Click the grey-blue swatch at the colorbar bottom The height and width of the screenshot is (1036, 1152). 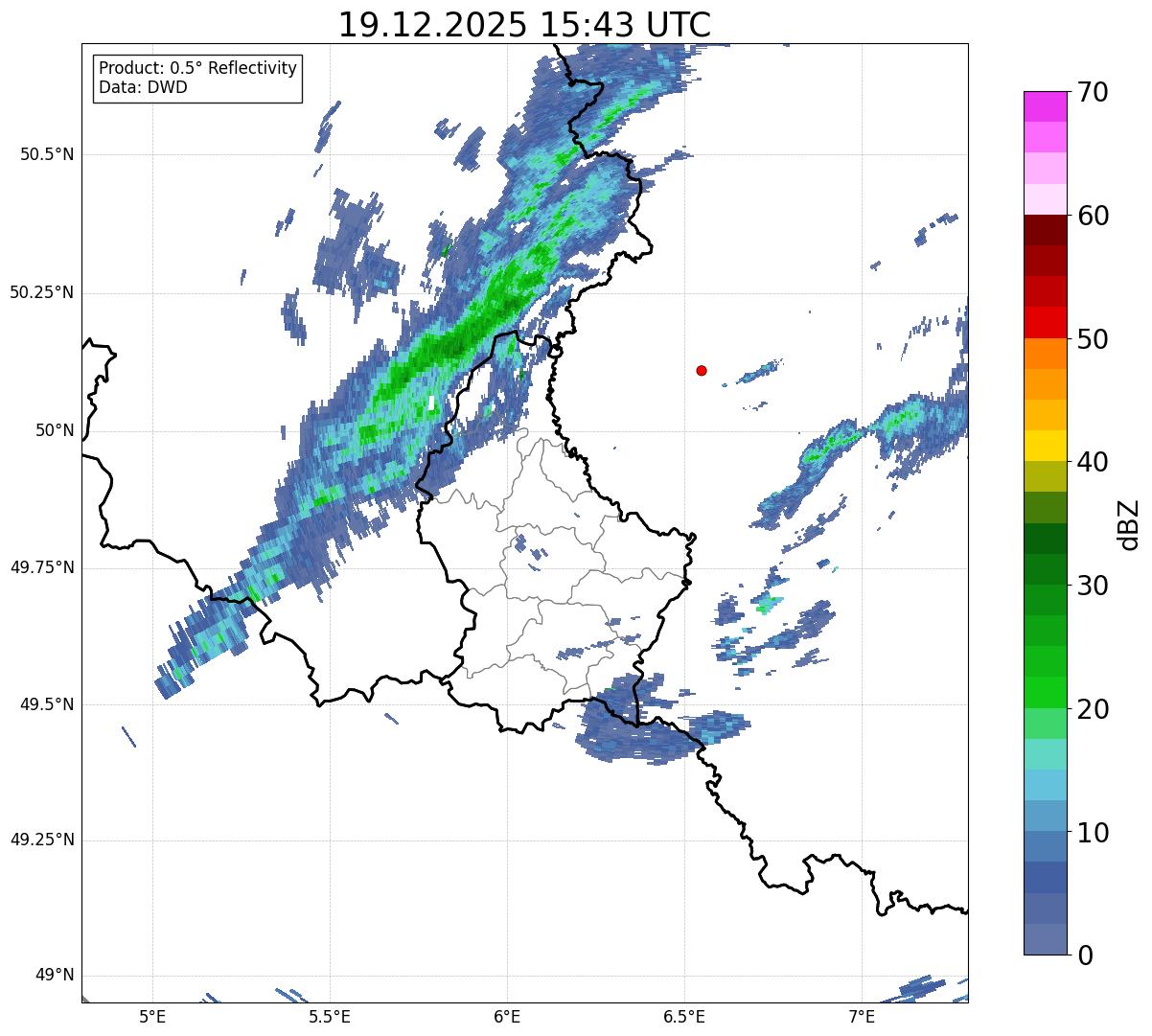point(1045,939)
